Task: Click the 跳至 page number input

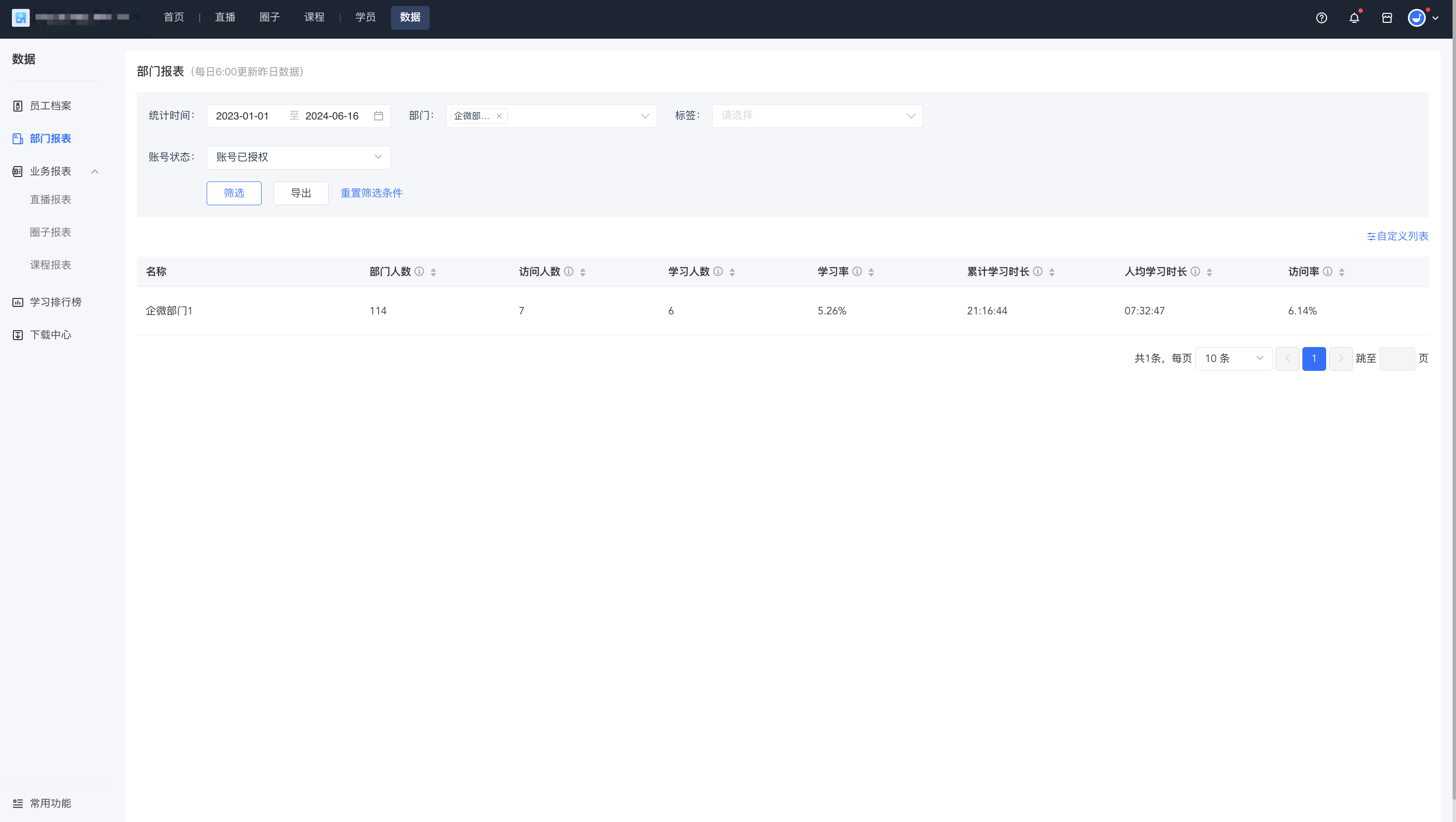Action: tap(1397, 359)
